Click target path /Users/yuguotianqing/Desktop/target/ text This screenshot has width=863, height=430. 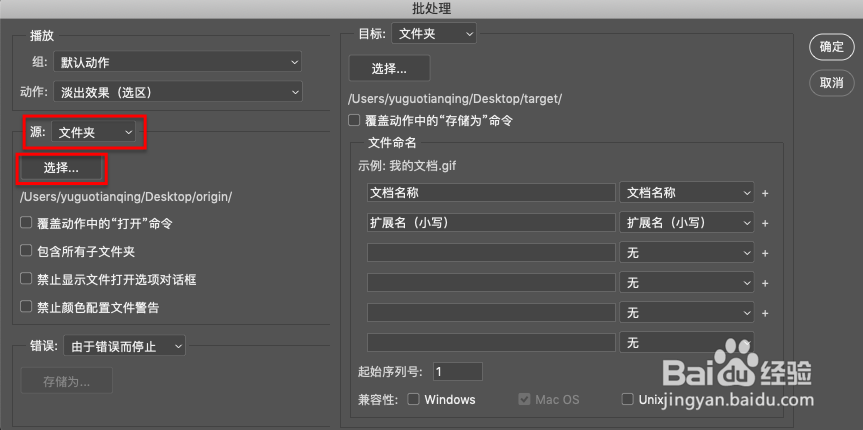455,99
